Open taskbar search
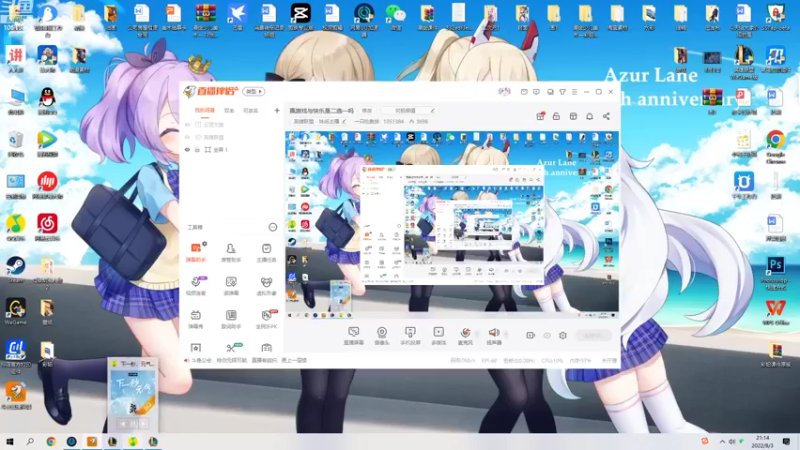Image resolution: width=800 pixels, height=450 pixels. [30, 441]
